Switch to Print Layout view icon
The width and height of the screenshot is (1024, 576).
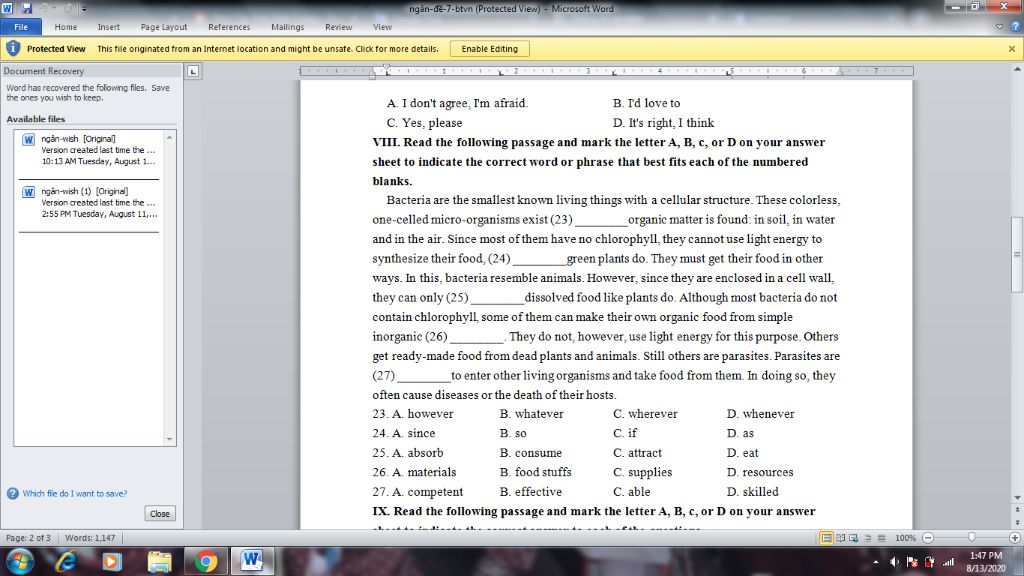click(x=826, y=538)
